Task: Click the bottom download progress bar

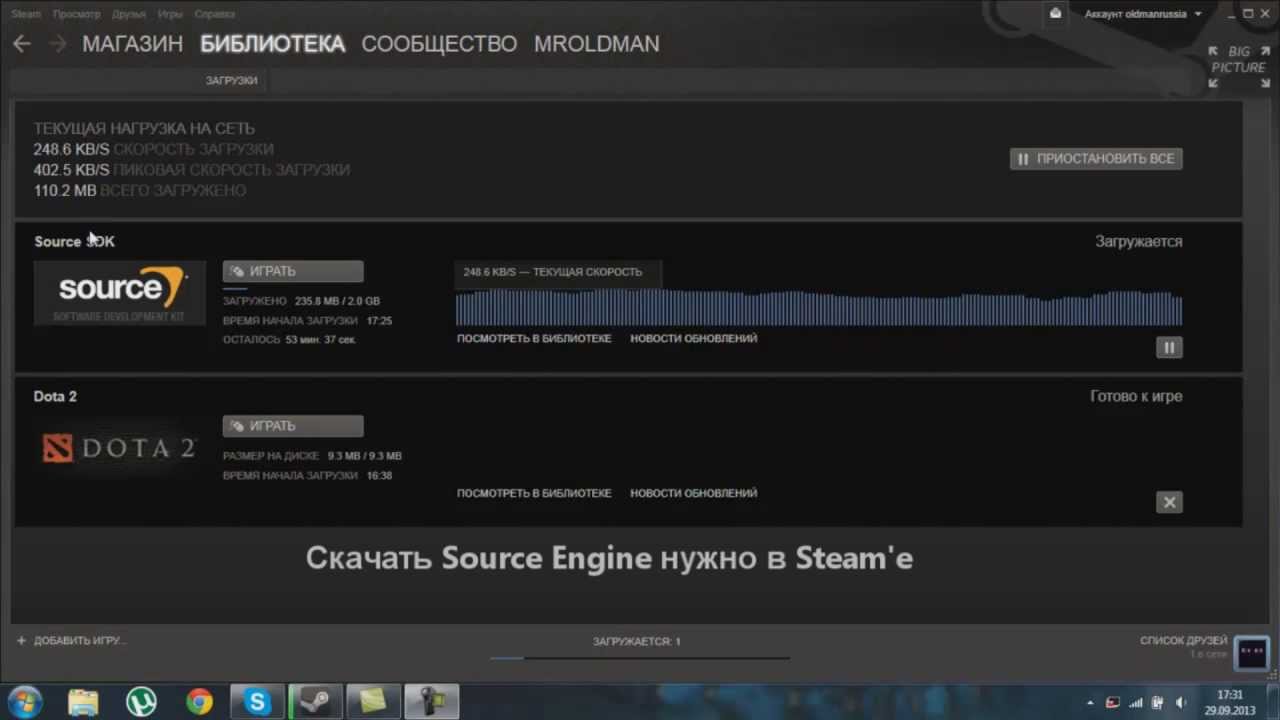Action: 640,657
